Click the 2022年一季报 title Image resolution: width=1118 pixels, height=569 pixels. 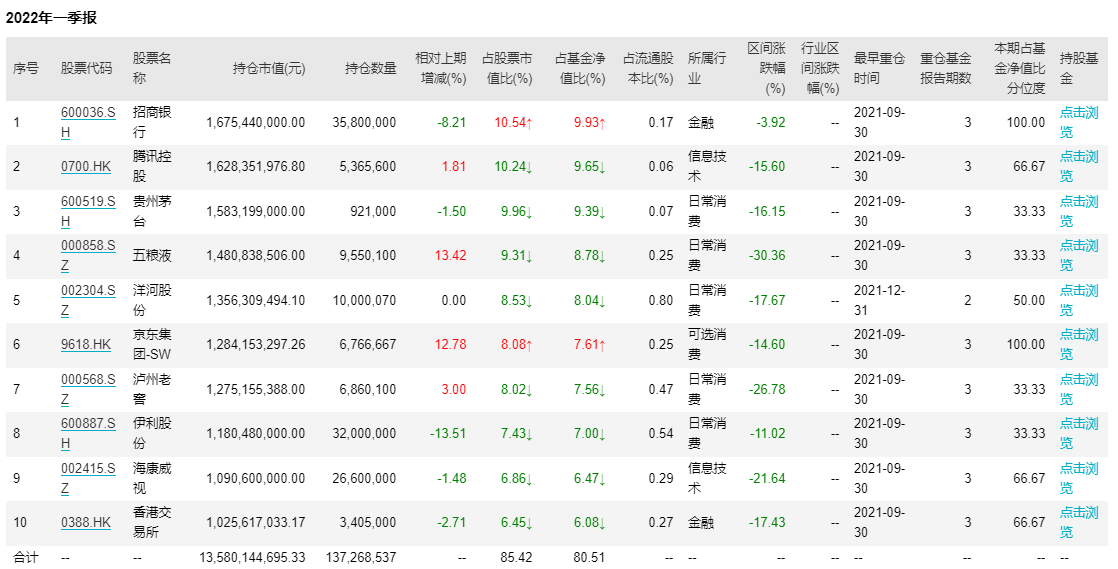tap(51, 19)
